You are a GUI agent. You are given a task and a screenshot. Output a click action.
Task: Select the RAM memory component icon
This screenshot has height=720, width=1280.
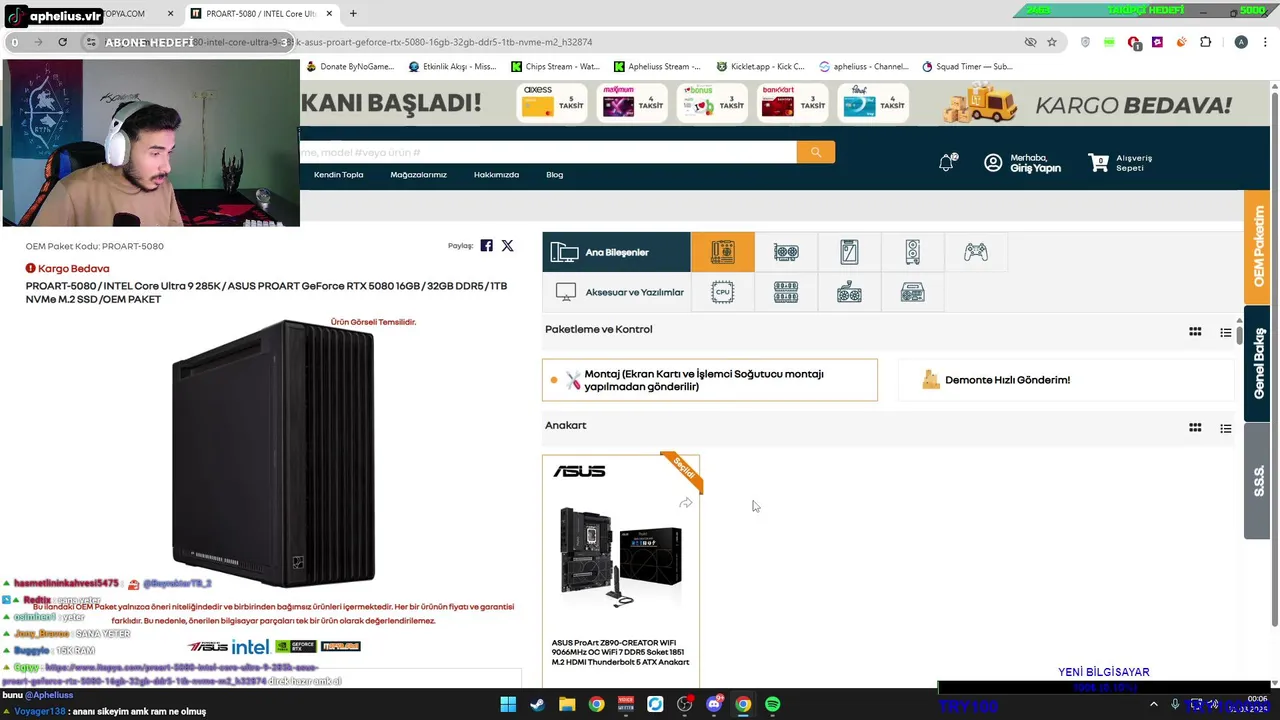point(786,292)
